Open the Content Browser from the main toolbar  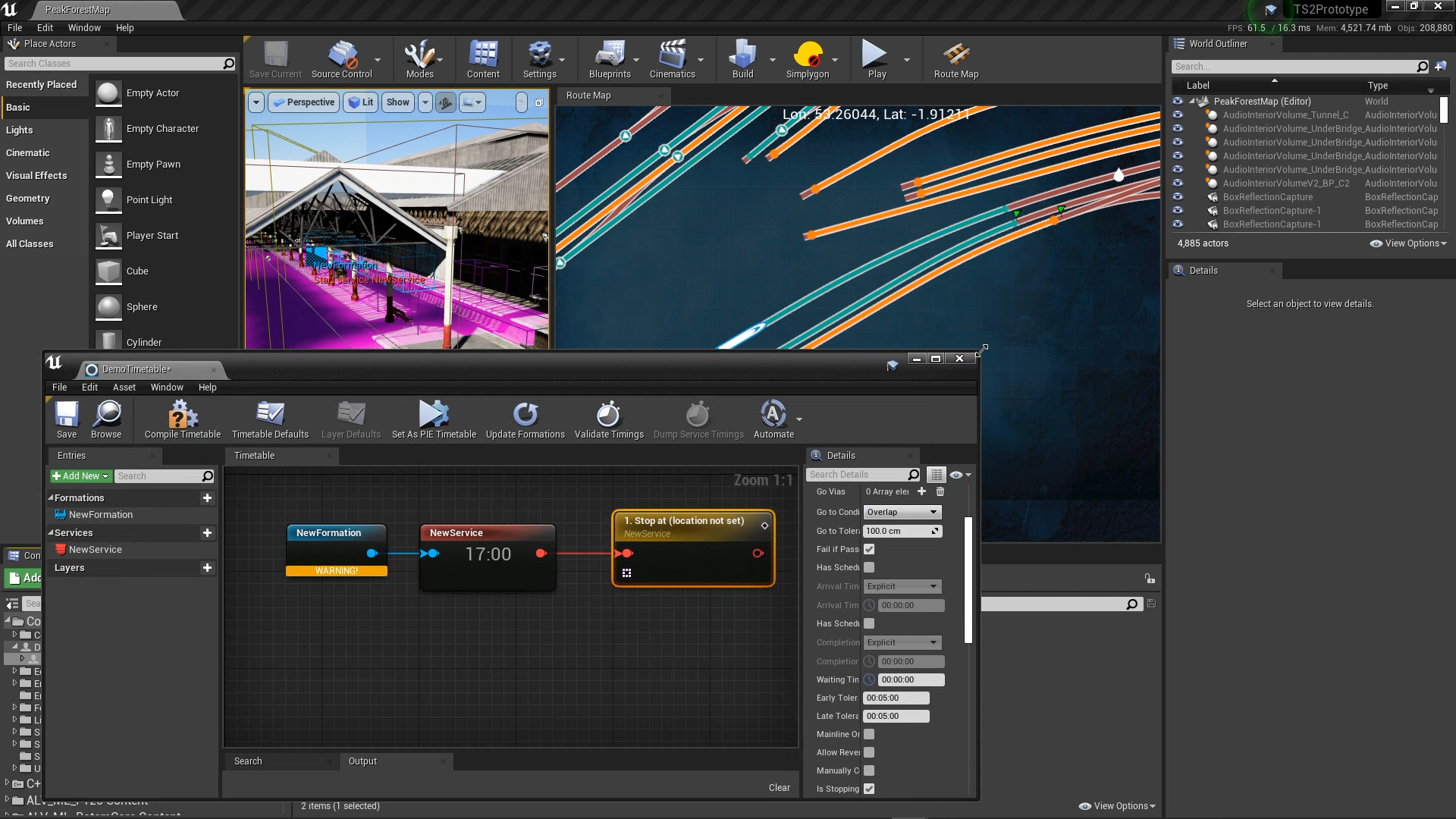point(483,59)
